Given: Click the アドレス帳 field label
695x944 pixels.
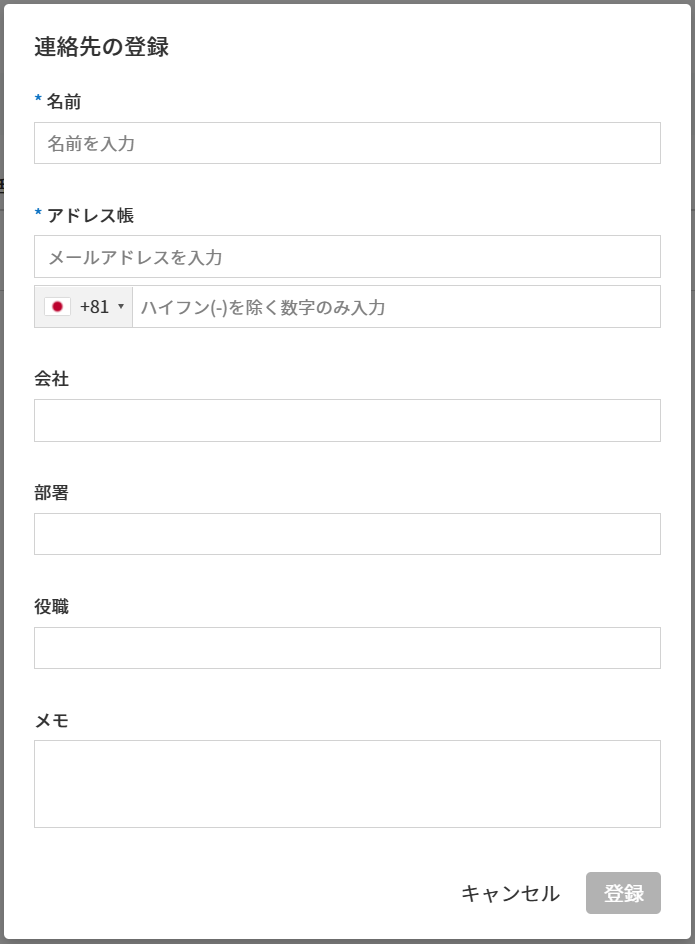Looking at the screenshot, I should [90, 215].
